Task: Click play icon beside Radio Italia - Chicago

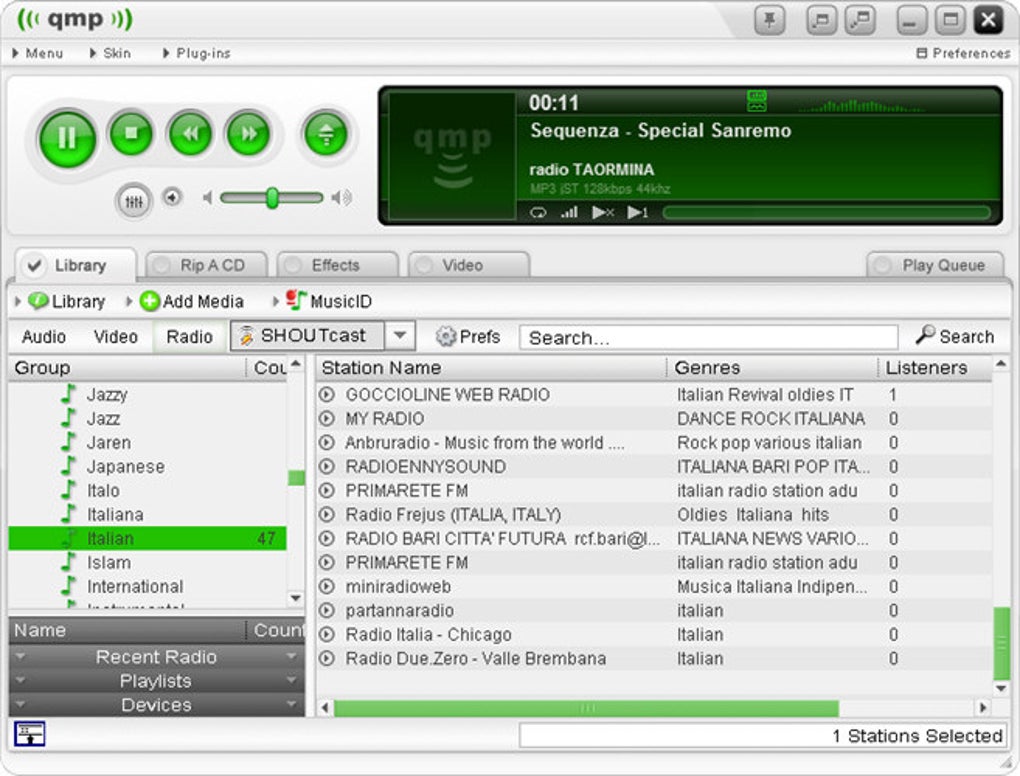Action: click(327, 634)
